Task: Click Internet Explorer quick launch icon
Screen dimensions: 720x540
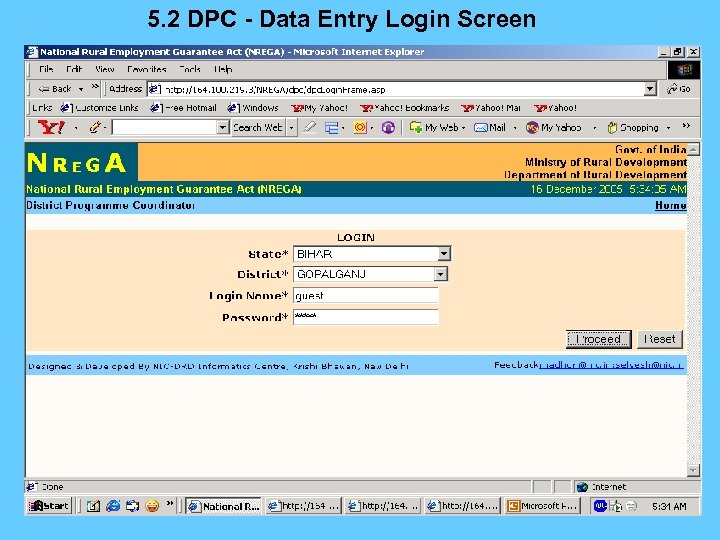Action: point(113,506)
